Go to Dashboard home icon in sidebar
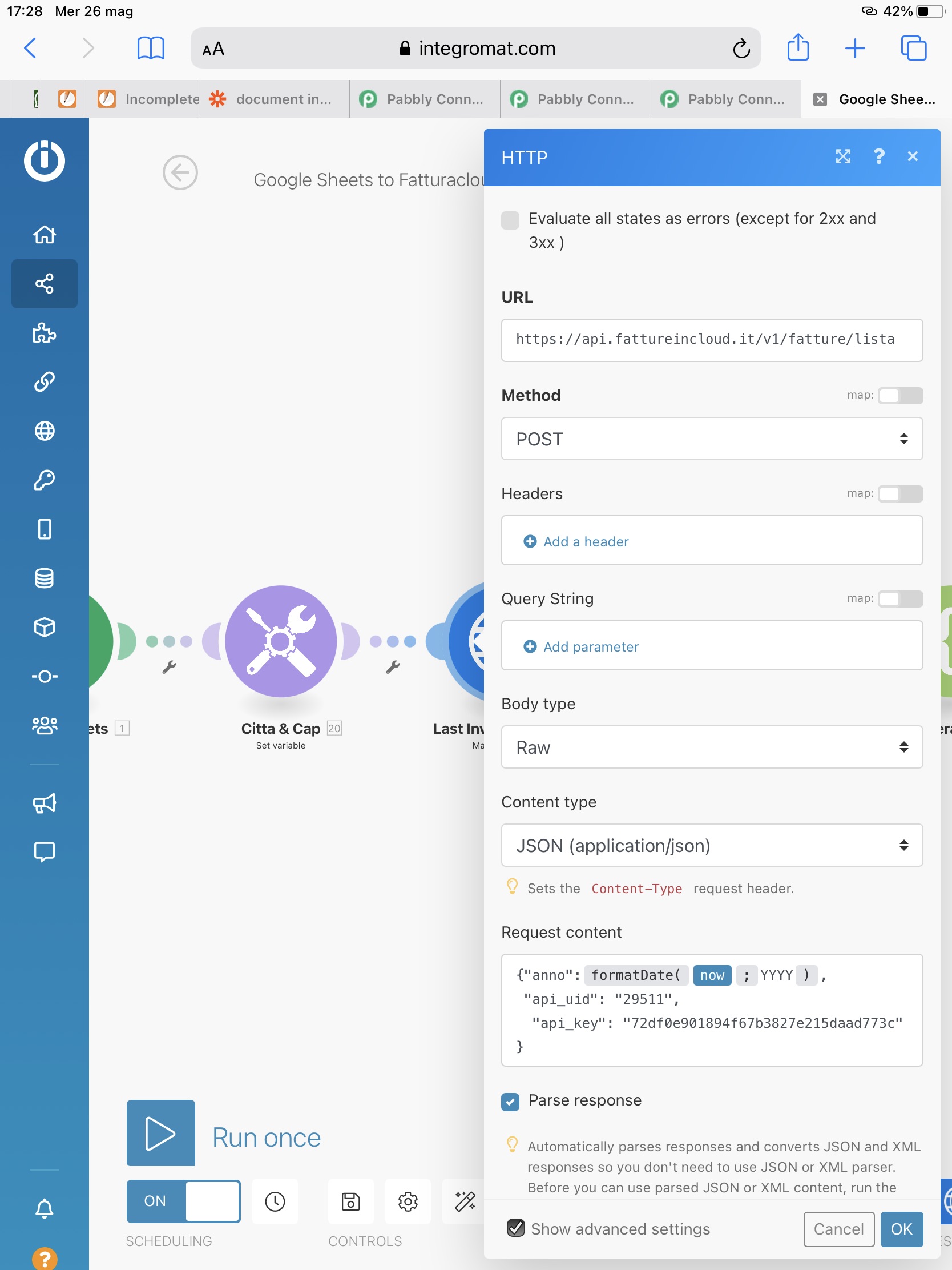The width and height of the screenshot is (952, 1270). 44,234
